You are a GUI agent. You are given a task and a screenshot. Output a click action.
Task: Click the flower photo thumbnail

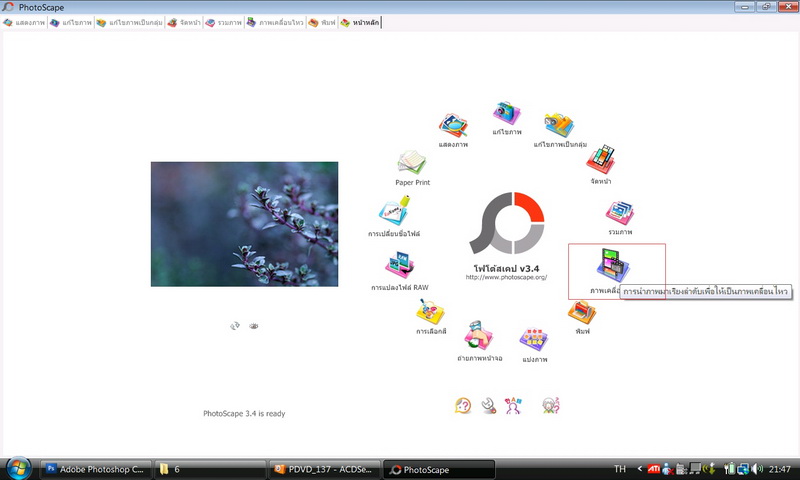244,224
